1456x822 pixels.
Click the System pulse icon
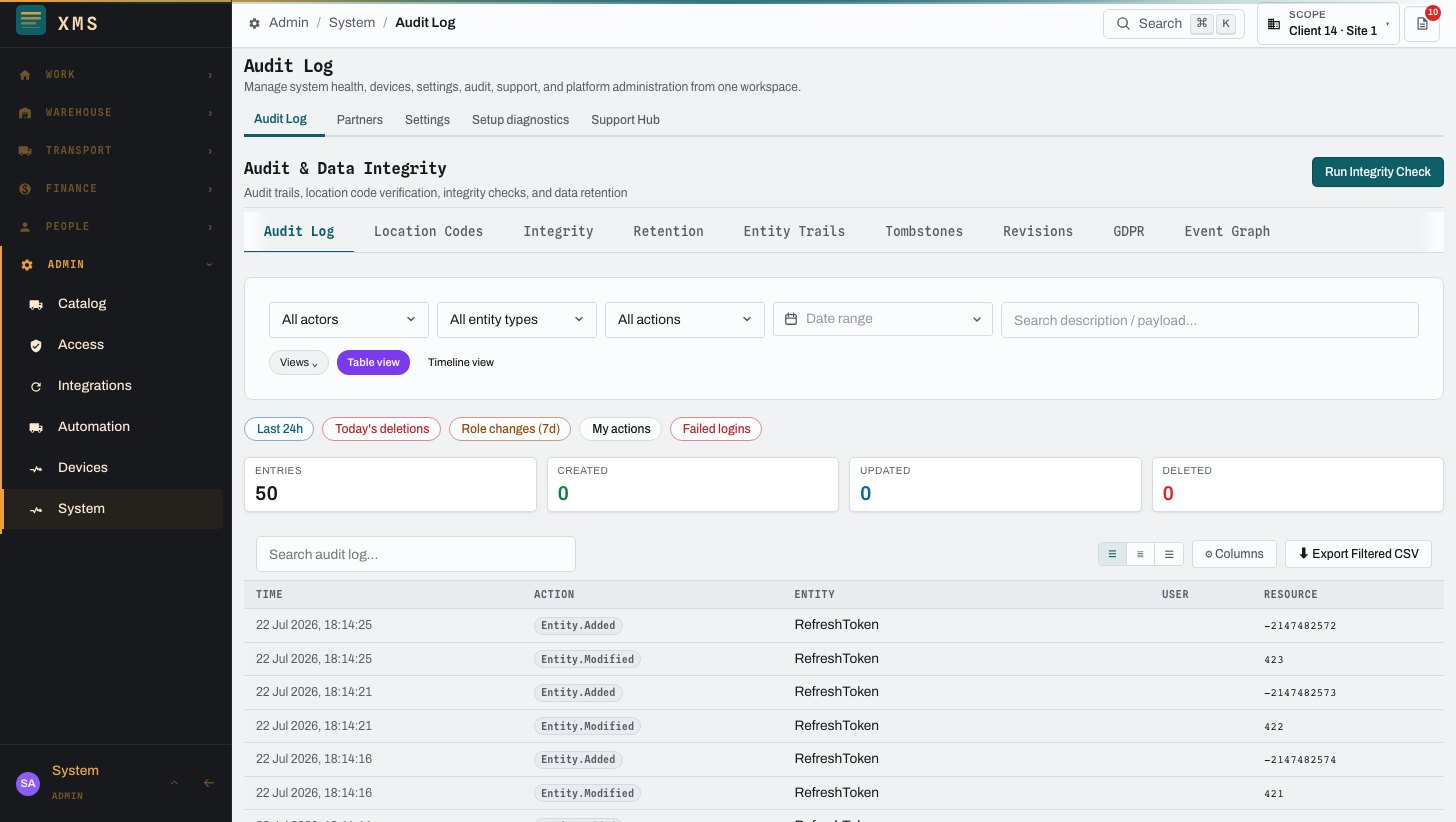(x=36, y=509)
